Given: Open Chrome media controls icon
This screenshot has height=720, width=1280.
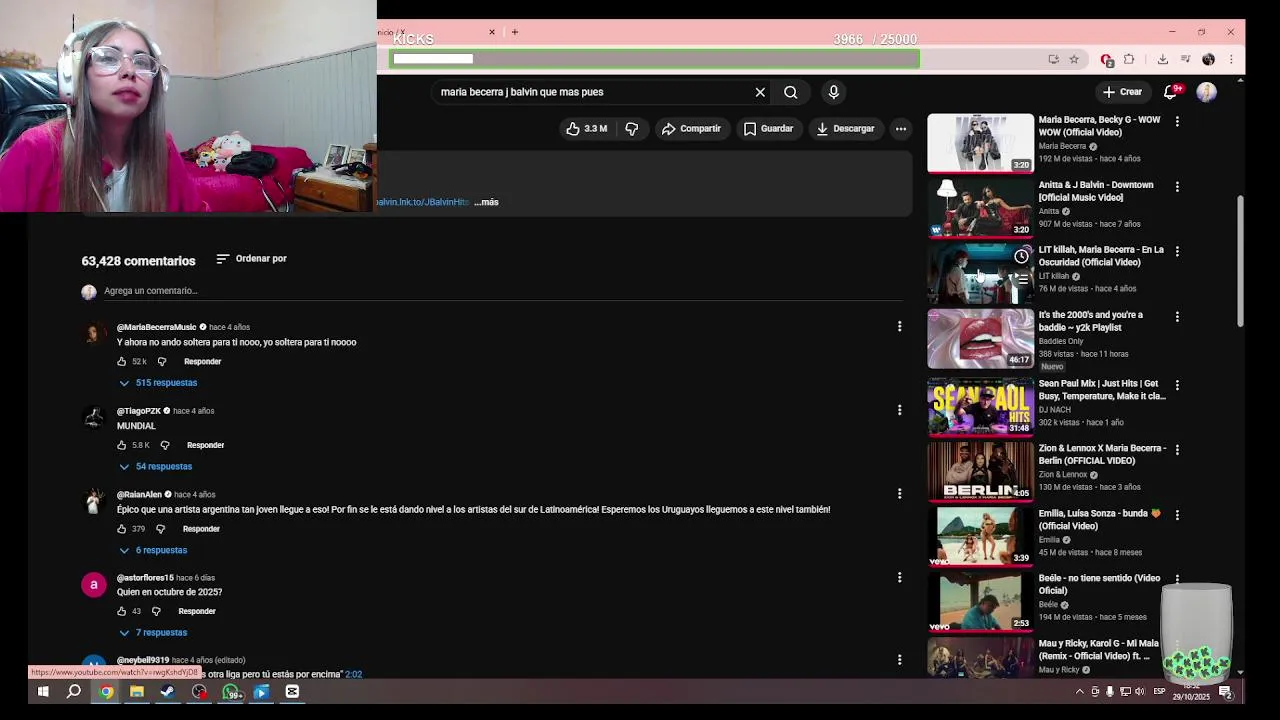Looking at the screenshot, I should 1185,59.
